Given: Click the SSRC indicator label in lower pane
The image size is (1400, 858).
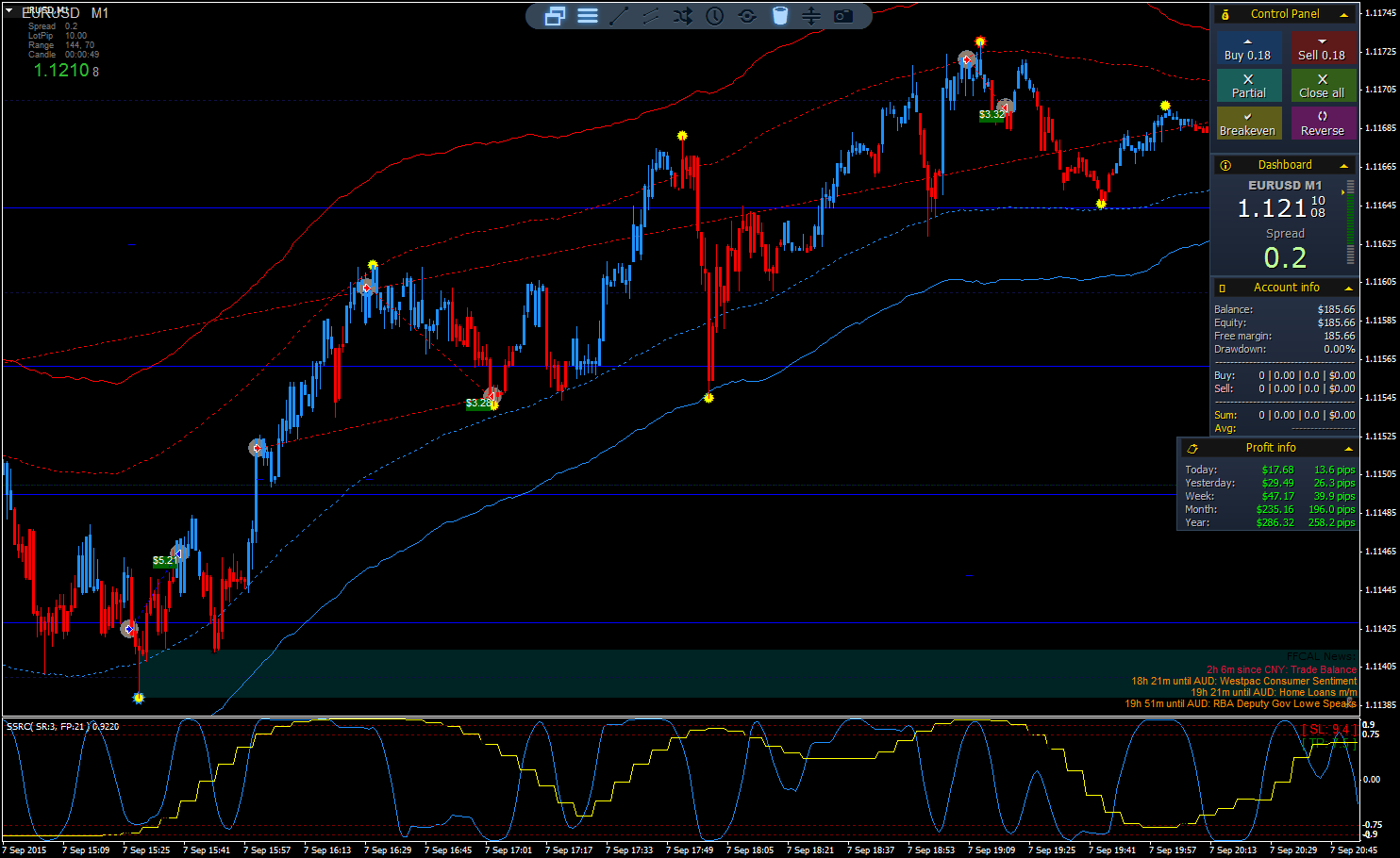Looking at the screenshot, I should click(62, 727).
